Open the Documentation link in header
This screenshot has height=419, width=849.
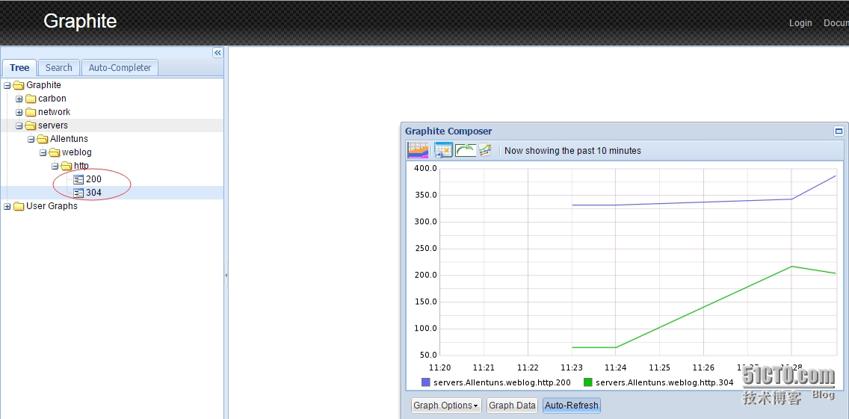point(836,23)
